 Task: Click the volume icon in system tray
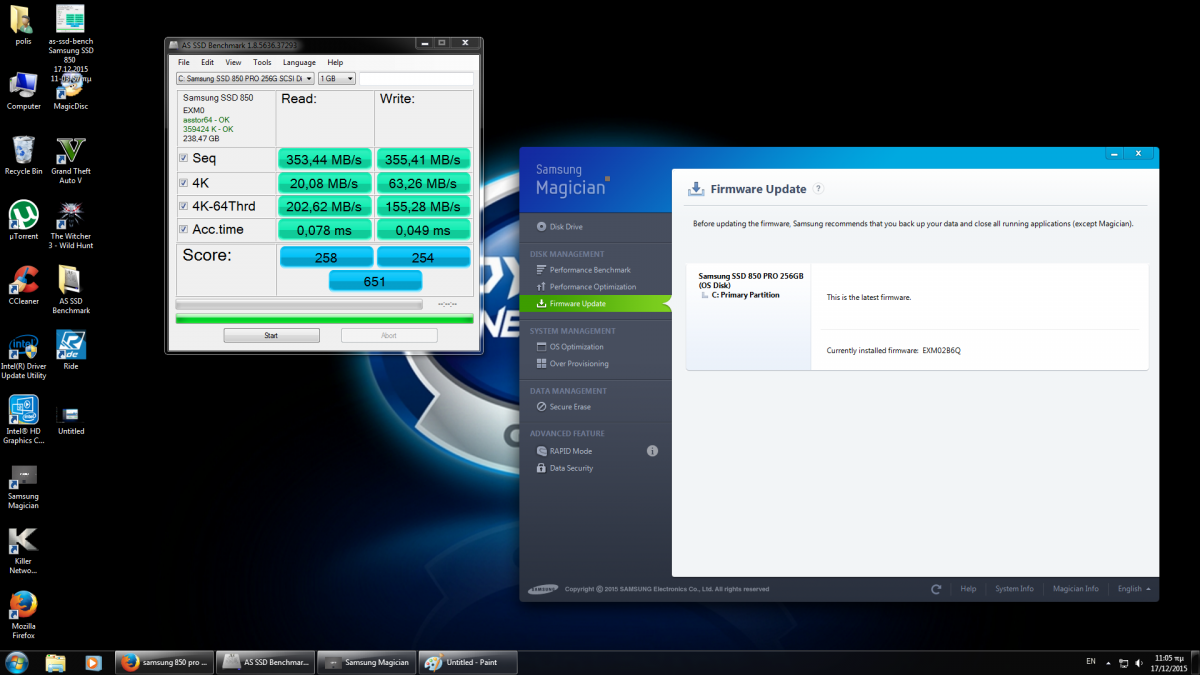click(1141, 662)
